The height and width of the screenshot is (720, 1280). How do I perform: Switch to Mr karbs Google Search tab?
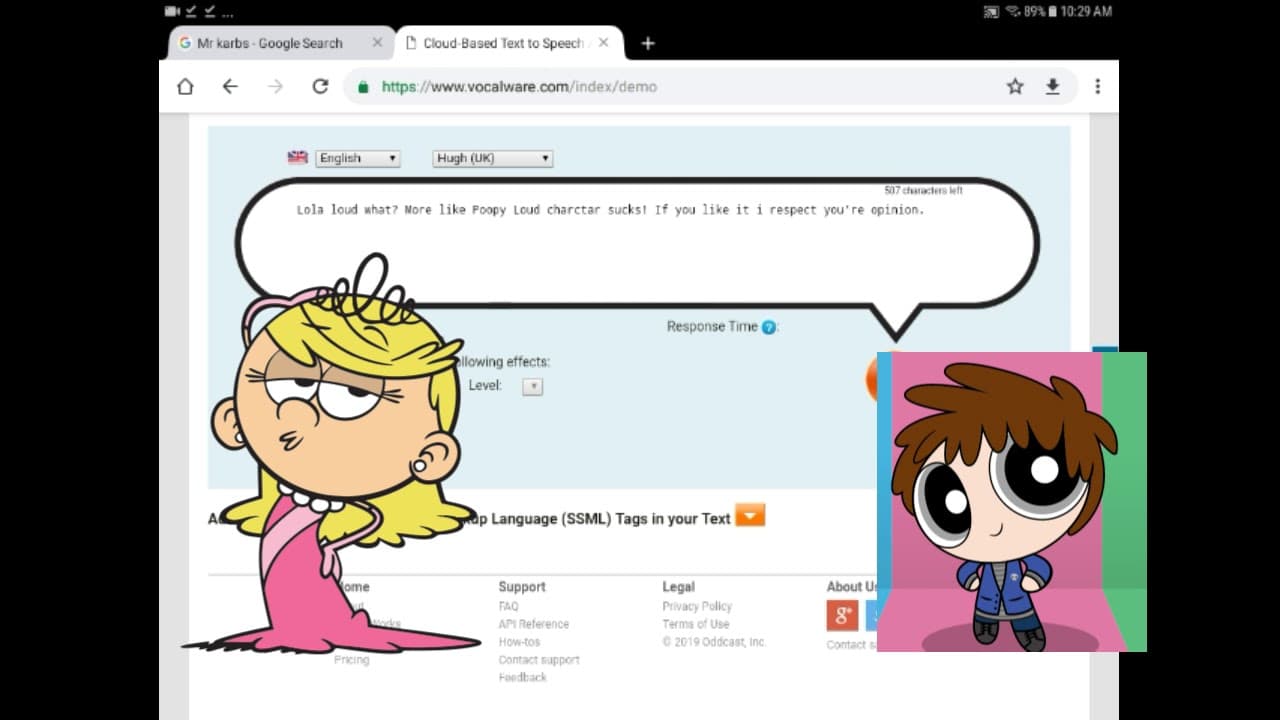[x=270, y=43]
